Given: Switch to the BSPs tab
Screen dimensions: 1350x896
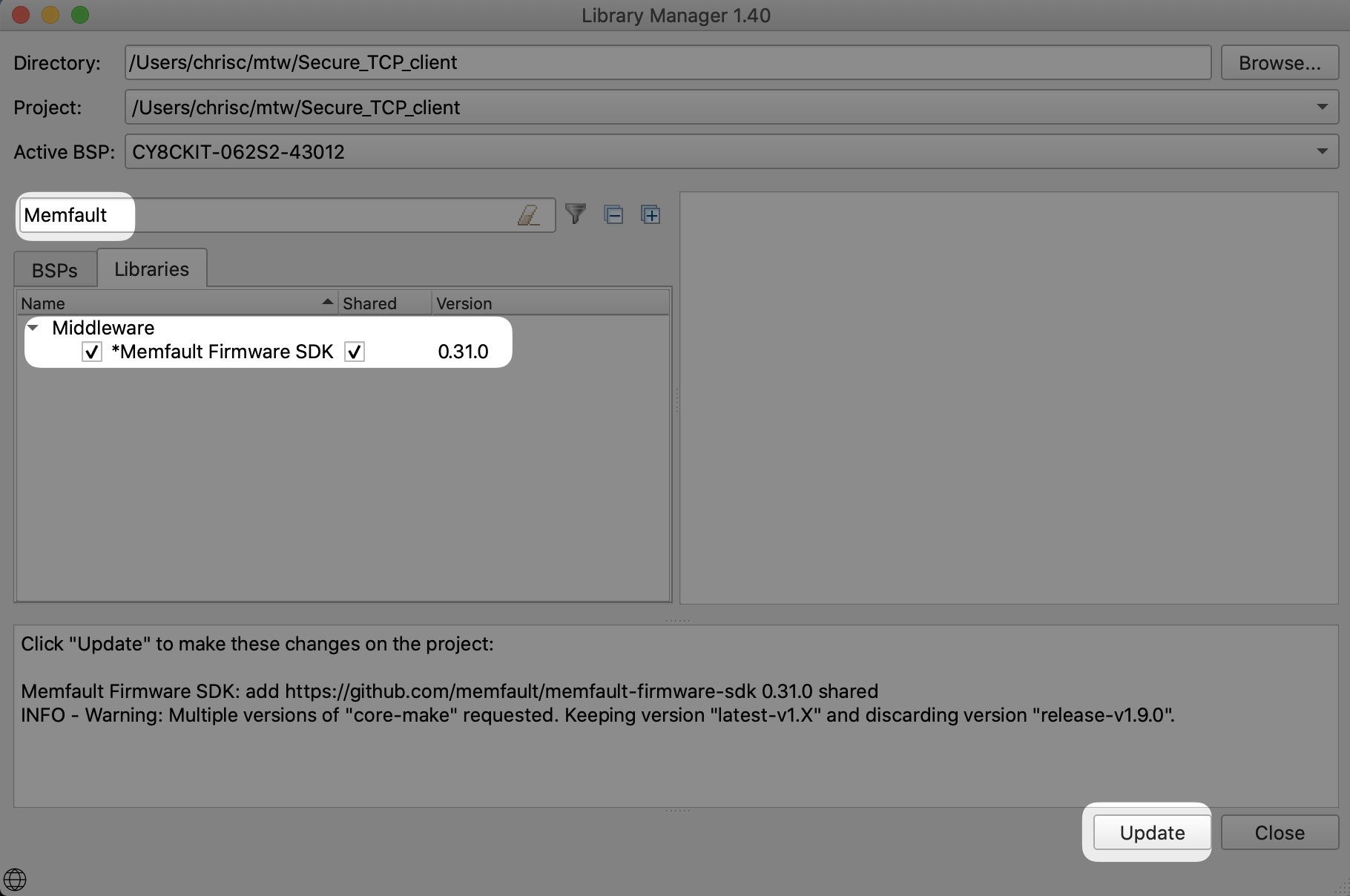Looking at the screenshot, I should point(55,270).
